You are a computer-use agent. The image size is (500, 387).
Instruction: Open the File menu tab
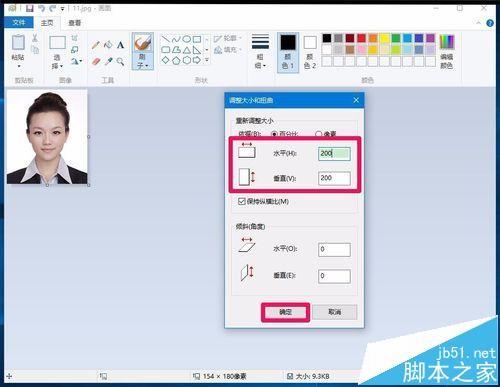(x=19, y=23)
